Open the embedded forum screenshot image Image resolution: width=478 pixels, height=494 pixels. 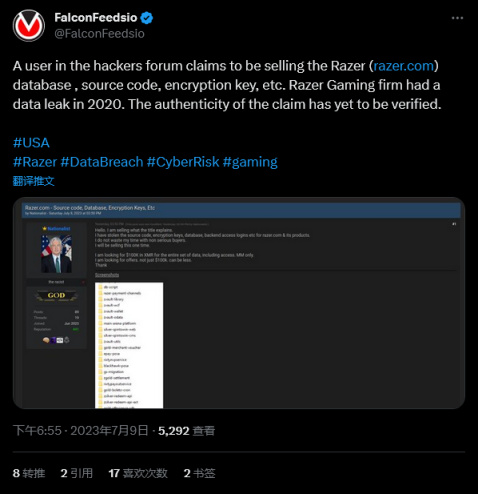(x=239, y=303)
